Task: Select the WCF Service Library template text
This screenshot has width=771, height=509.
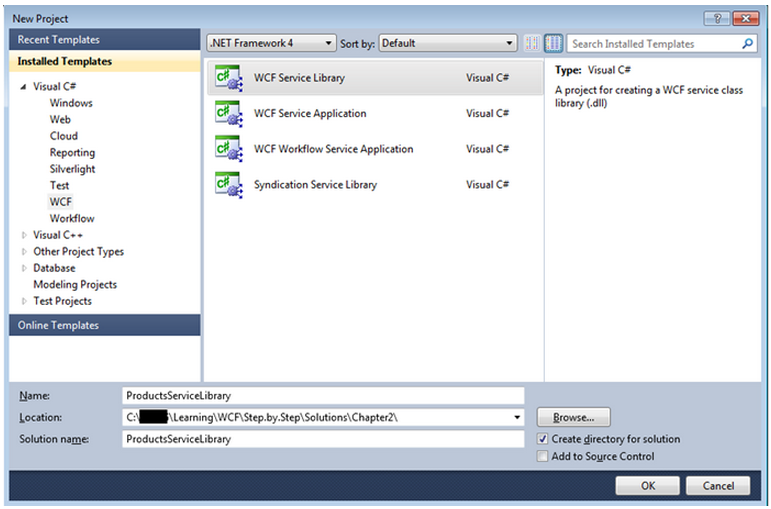Action: [x=299, y=78]
